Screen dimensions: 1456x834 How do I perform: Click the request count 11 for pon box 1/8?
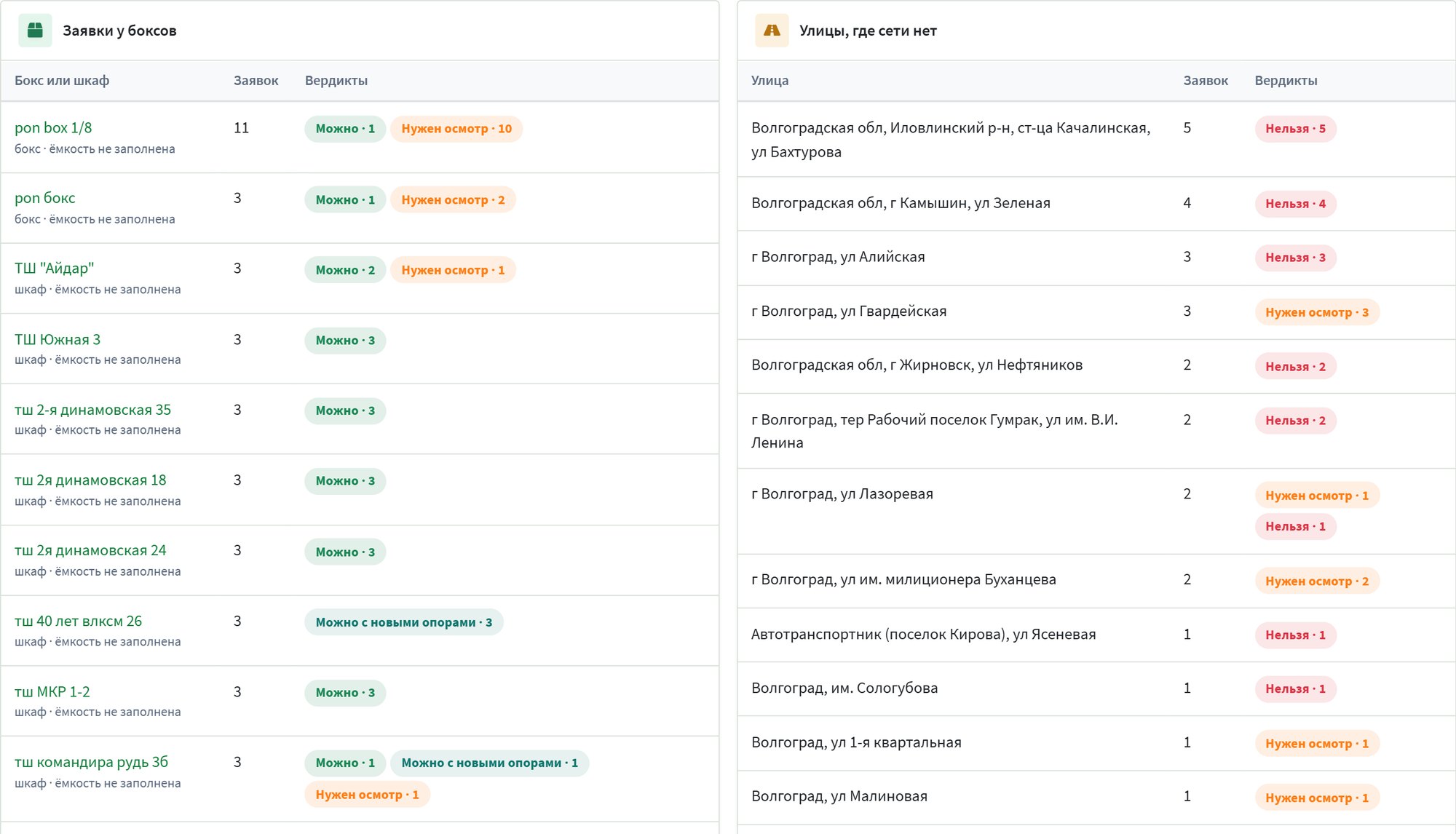coord(241,128)
